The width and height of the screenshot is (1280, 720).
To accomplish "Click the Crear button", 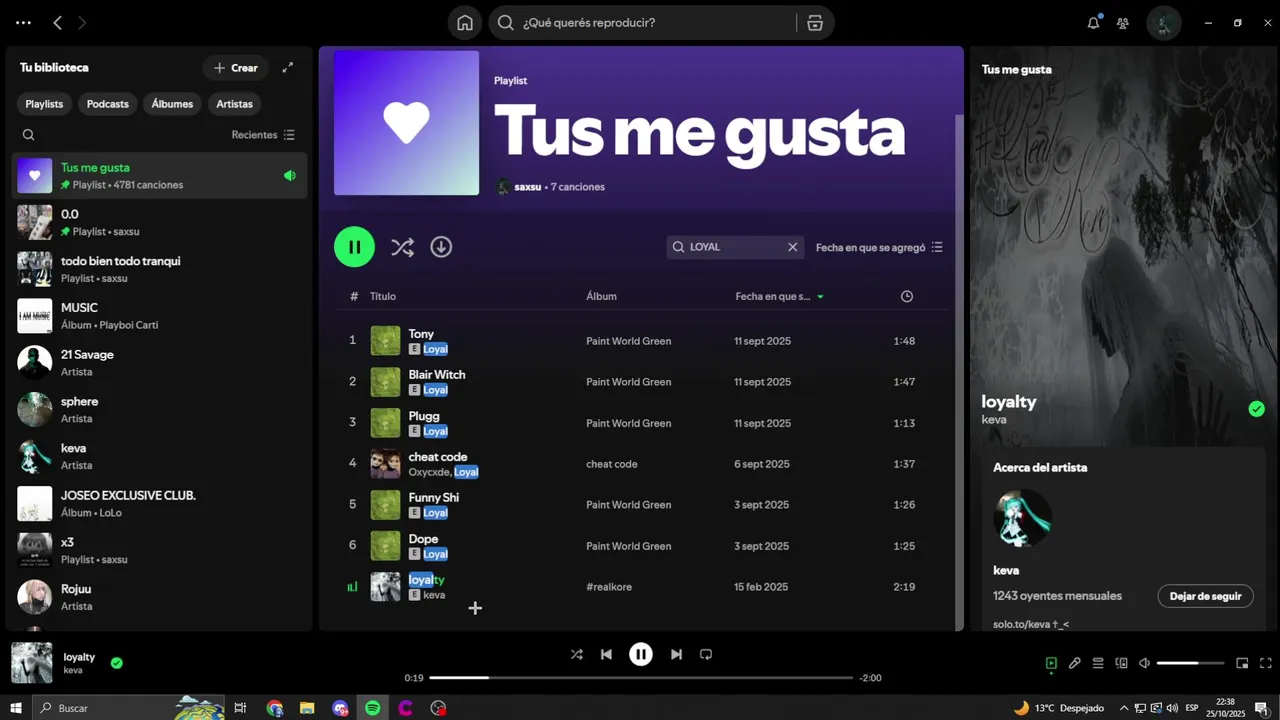I will (235, 68).
